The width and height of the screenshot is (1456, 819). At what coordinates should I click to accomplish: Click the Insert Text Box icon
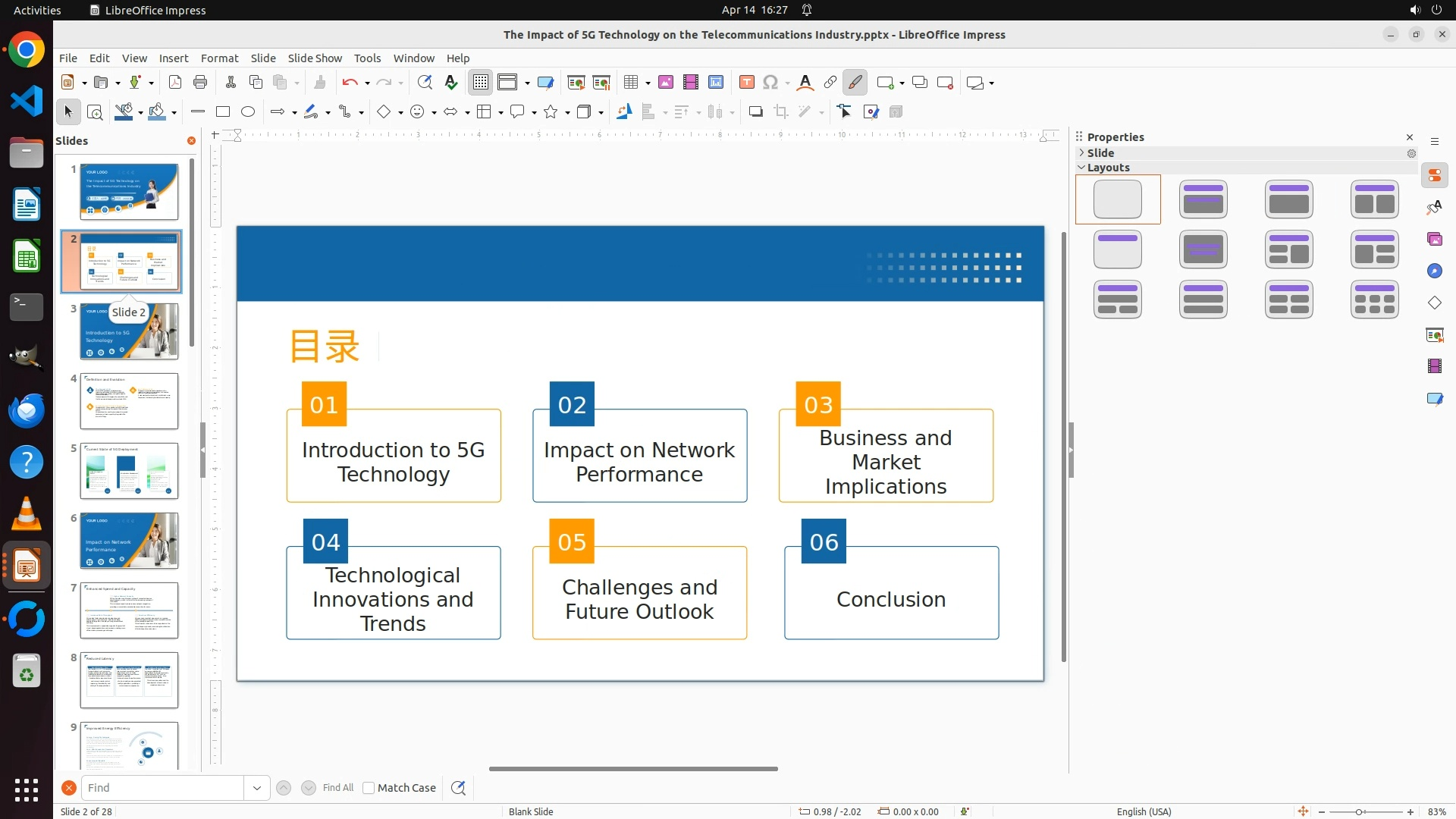746,83
